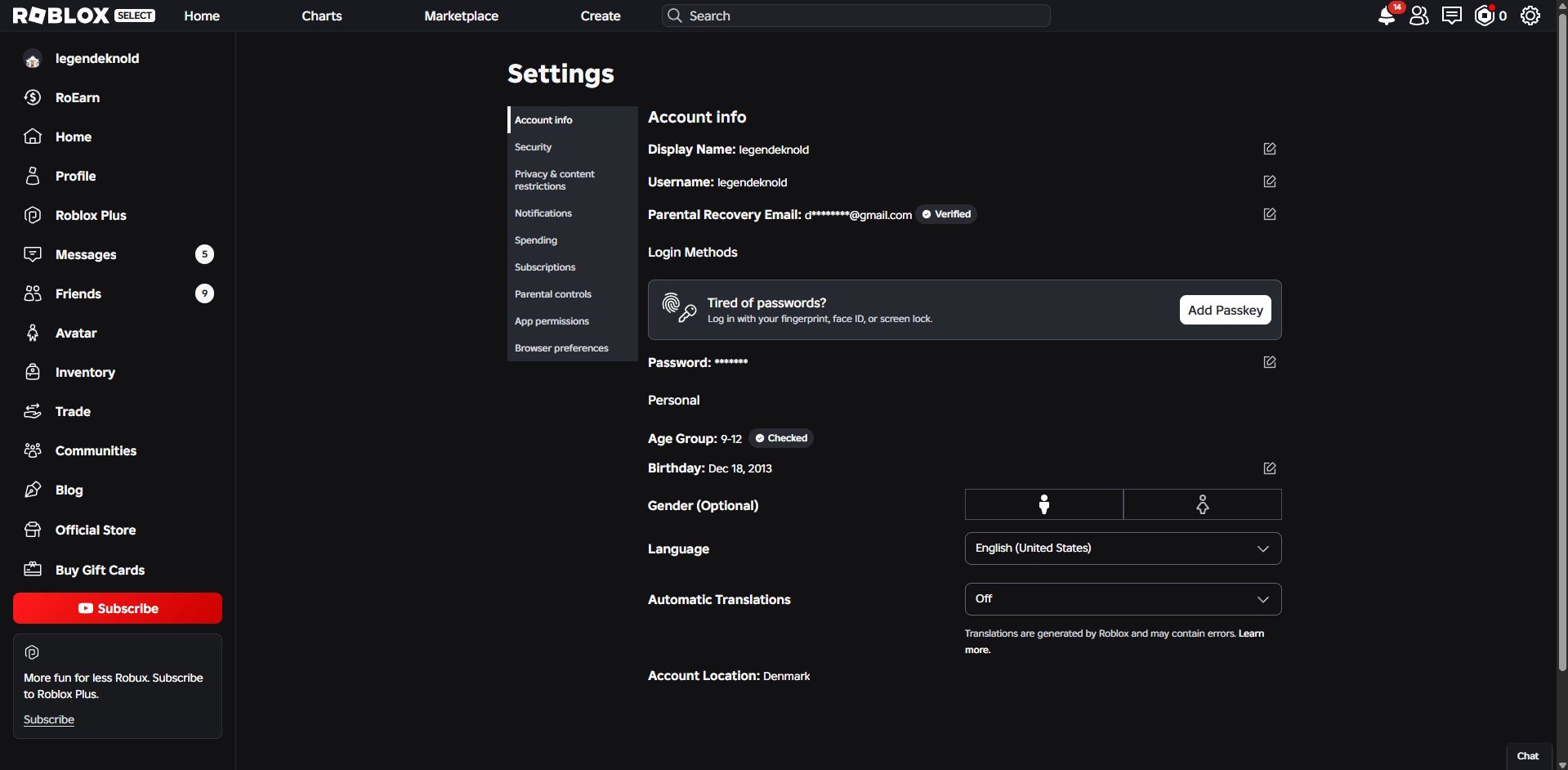This screenshot has height=770, width=1568.
Task: Click the Password edit pencil icon
Action: pyautogui.click(x=1270, y=362)
